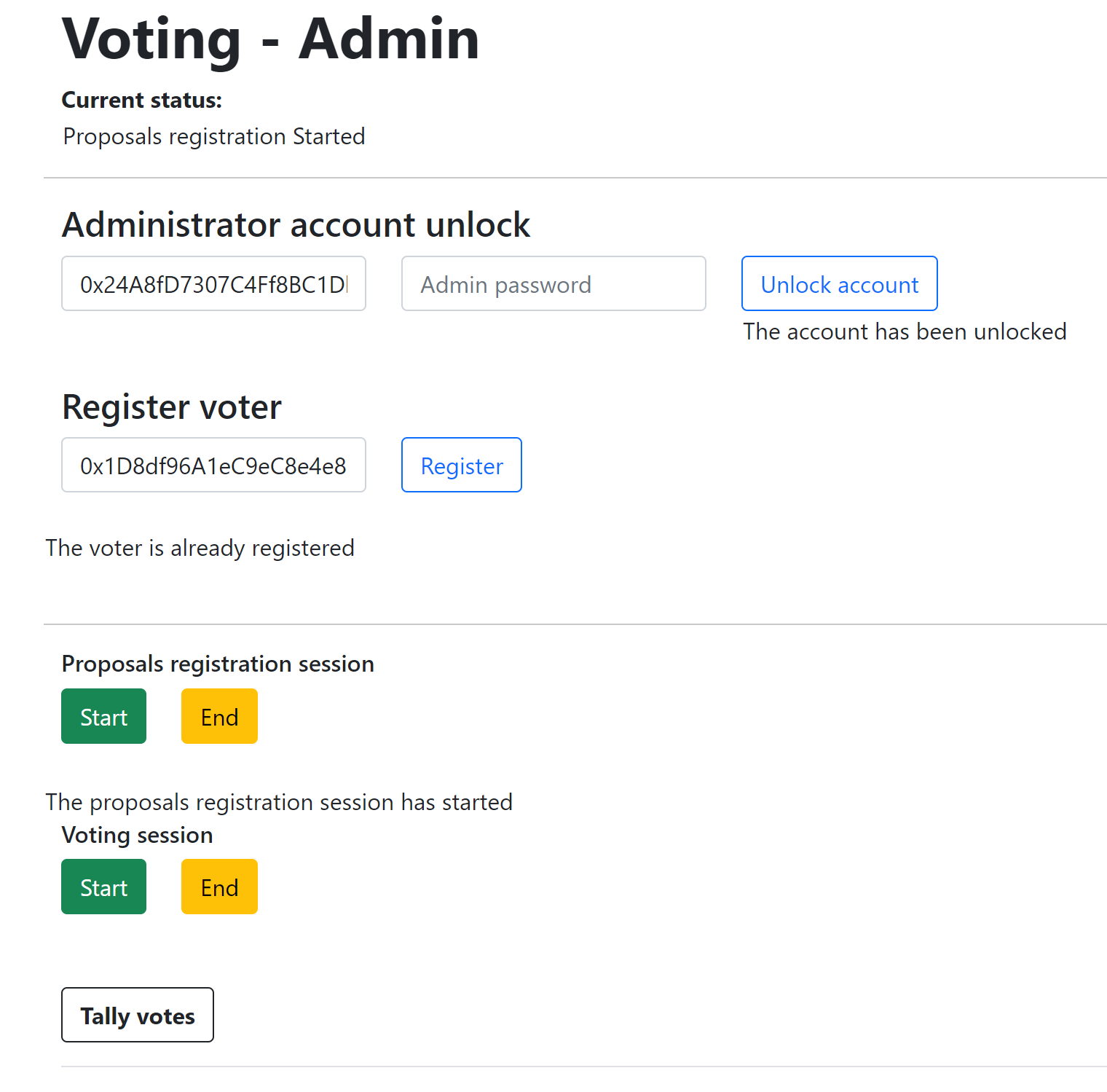Start the proposals registration session
The image size is (1107, 1092).
tap(103, 717)
